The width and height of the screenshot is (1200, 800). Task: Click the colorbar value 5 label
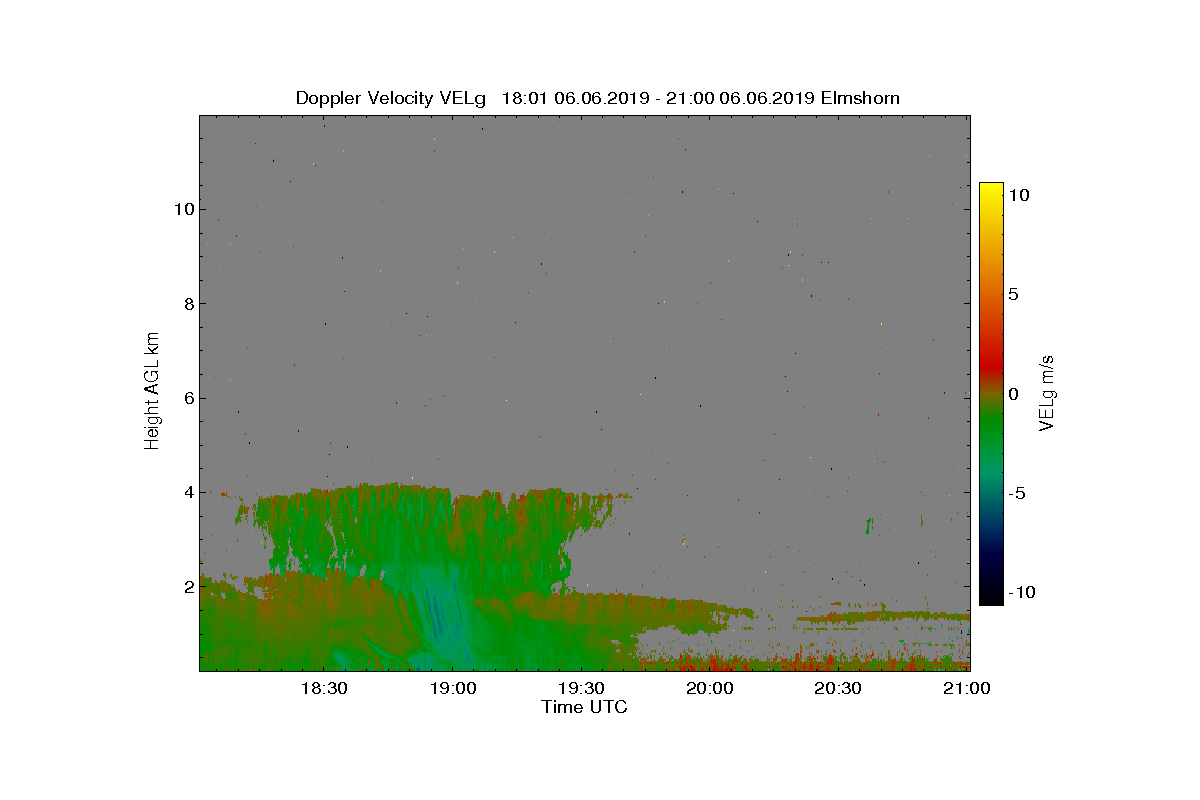[1014, 295]
